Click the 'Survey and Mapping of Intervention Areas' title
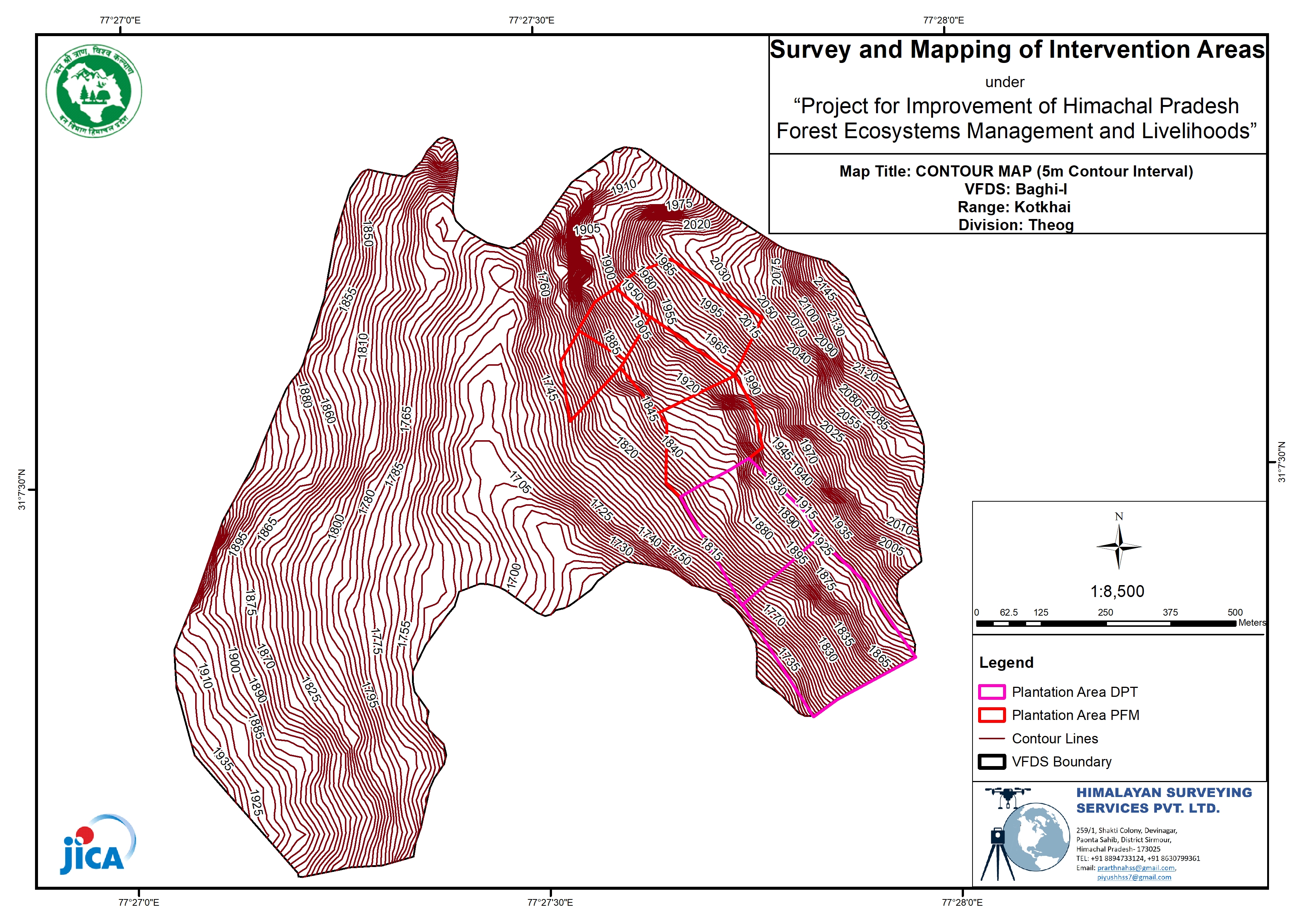The height and width of the screenshot is (924, 1307). (x=1017, y=49)
